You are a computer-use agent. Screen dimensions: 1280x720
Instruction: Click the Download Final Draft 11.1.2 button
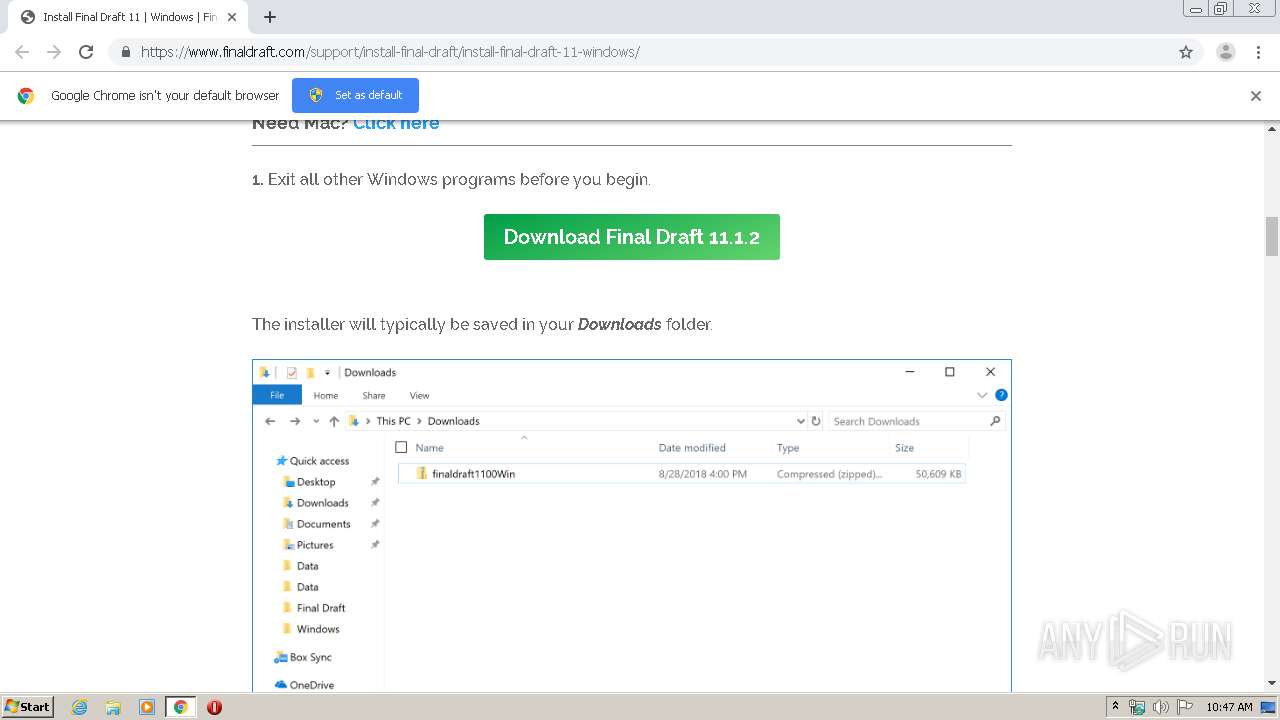[x=632, y=237]
